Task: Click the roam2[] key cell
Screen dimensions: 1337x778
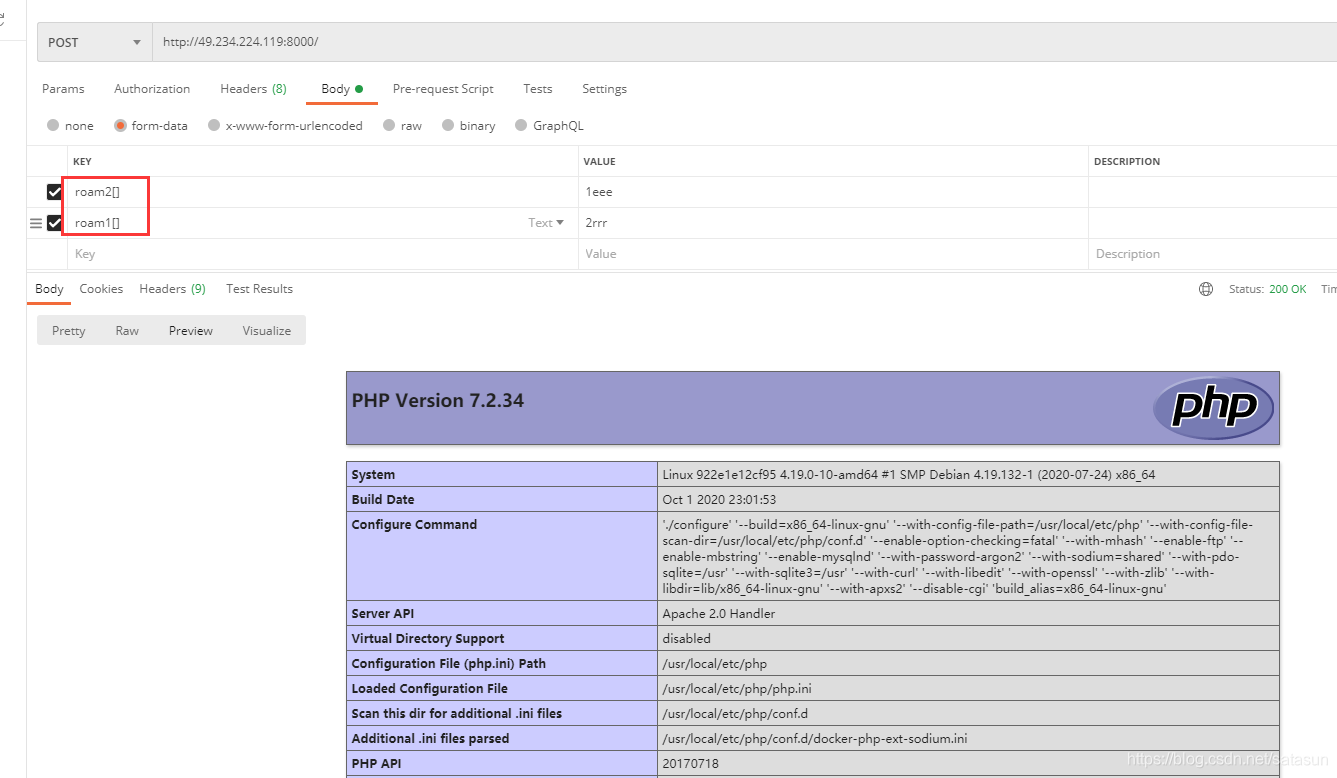Action: pos(322,192)
